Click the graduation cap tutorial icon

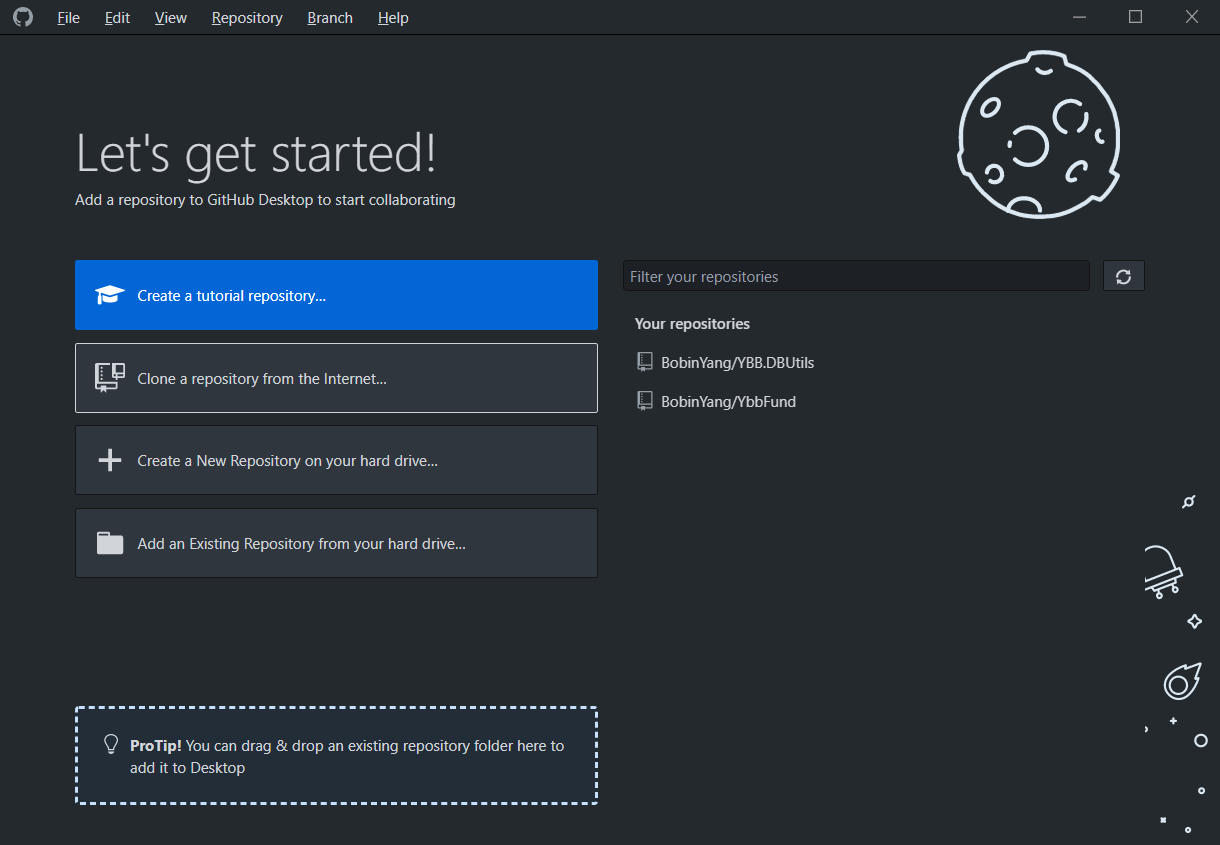pyautogui.click(x=110, y=295)
